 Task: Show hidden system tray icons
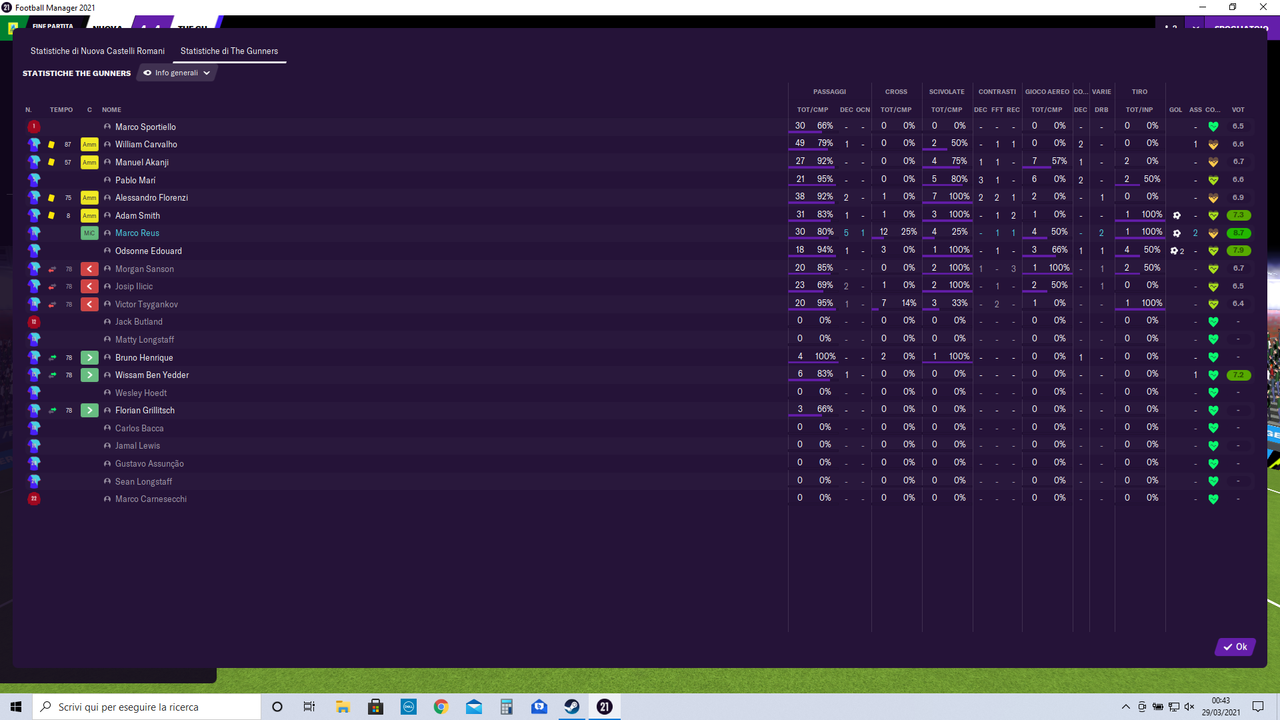click(x=1126, y=707)
